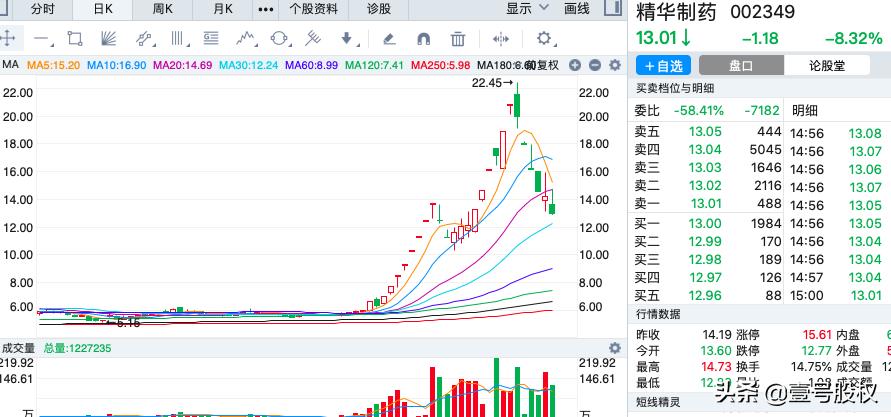Choose the fan lines drawing tool
The height and width of the screenshot is (417, 891).
click(108, 39)
